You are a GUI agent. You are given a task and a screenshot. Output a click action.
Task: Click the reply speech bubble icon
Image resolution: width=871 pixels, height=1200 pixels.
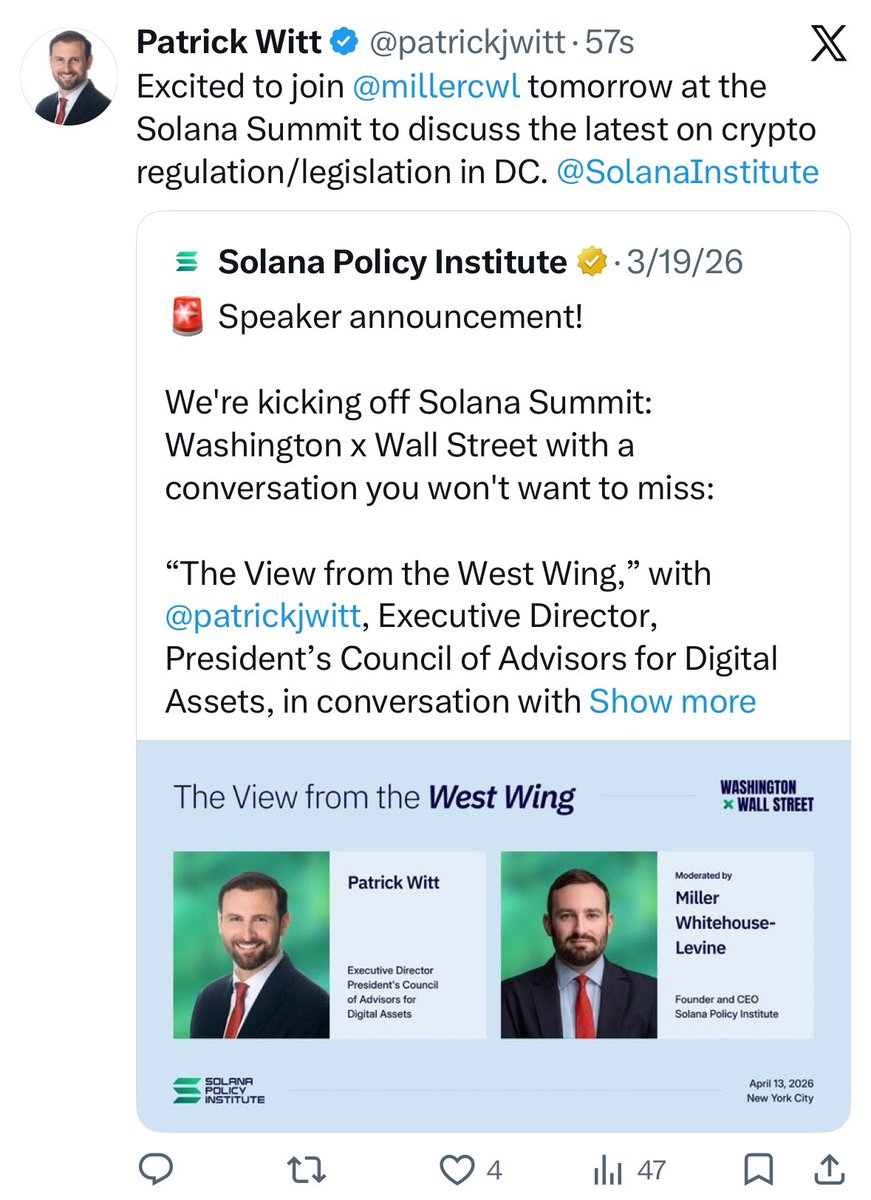(x=157, y=1169)
